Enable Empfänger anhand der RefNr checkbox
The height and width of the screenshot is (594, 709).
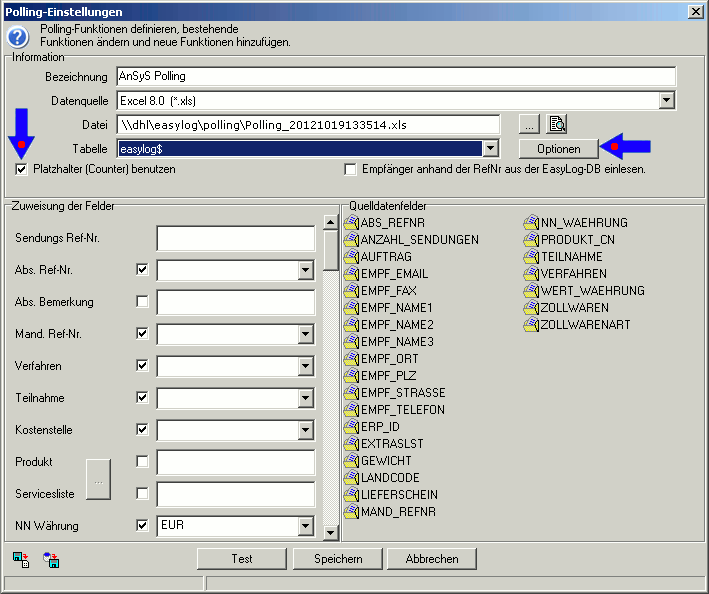pyautogui.click(x=350, y=170)
